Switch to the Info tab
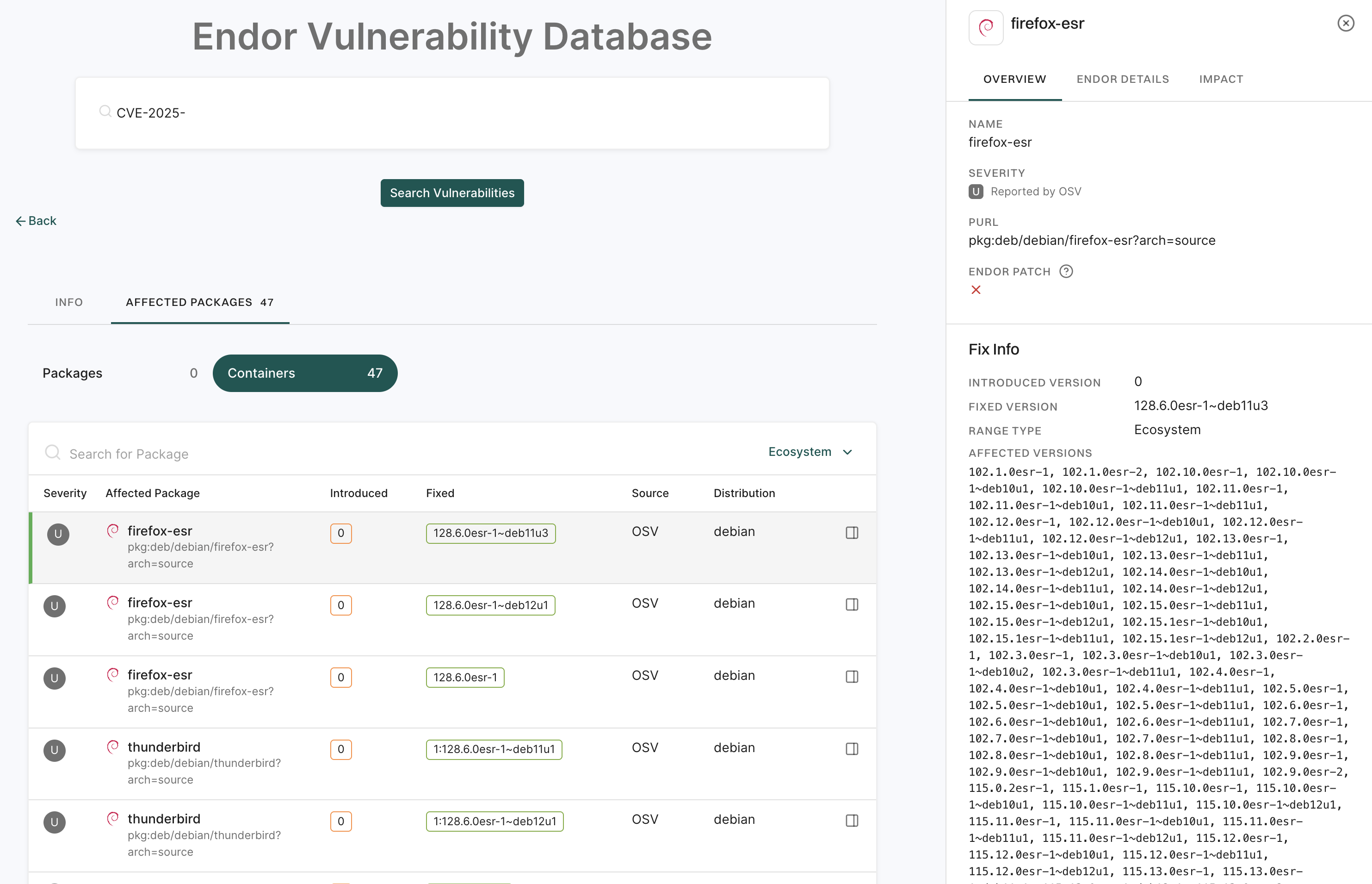Viewport: 1372px width, 884px height. [x=69, y=303]
